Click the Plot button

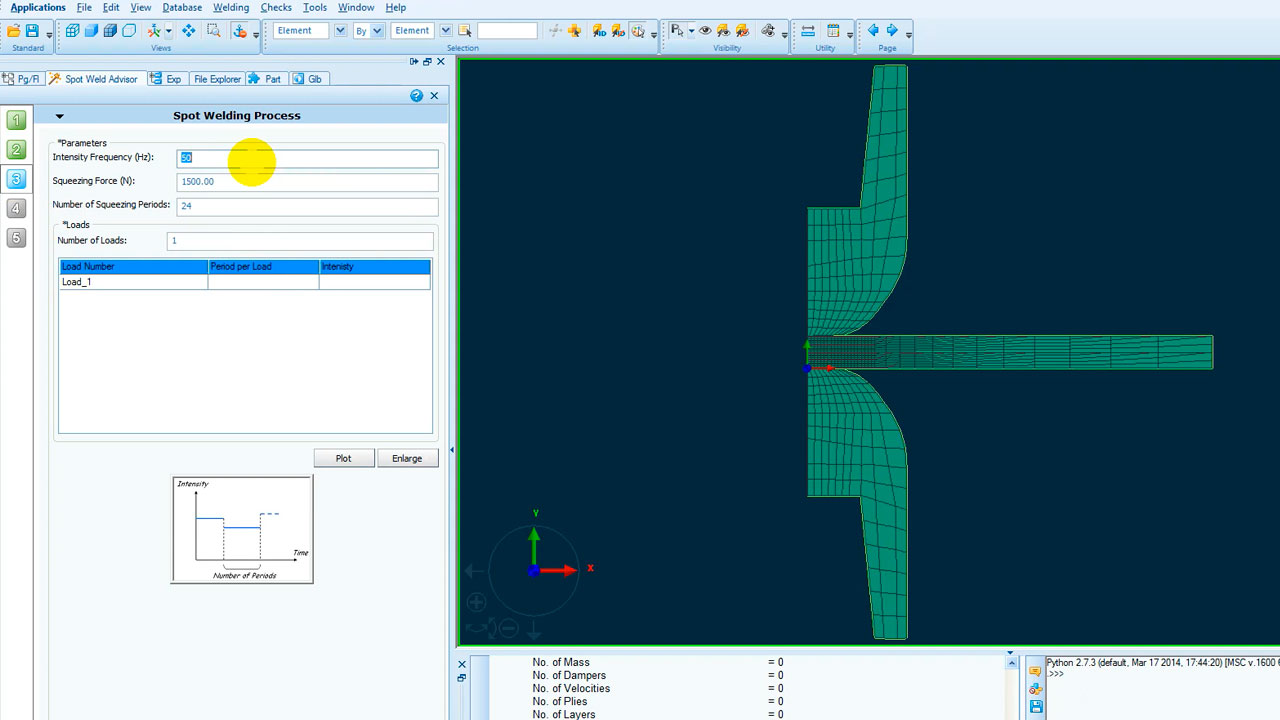(x=344, y=458)
